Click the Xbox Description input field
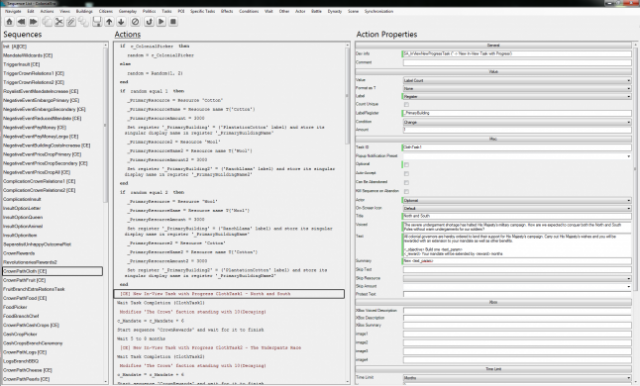The width and height of the screenshot is (640, 386). (x=517, y=318)
